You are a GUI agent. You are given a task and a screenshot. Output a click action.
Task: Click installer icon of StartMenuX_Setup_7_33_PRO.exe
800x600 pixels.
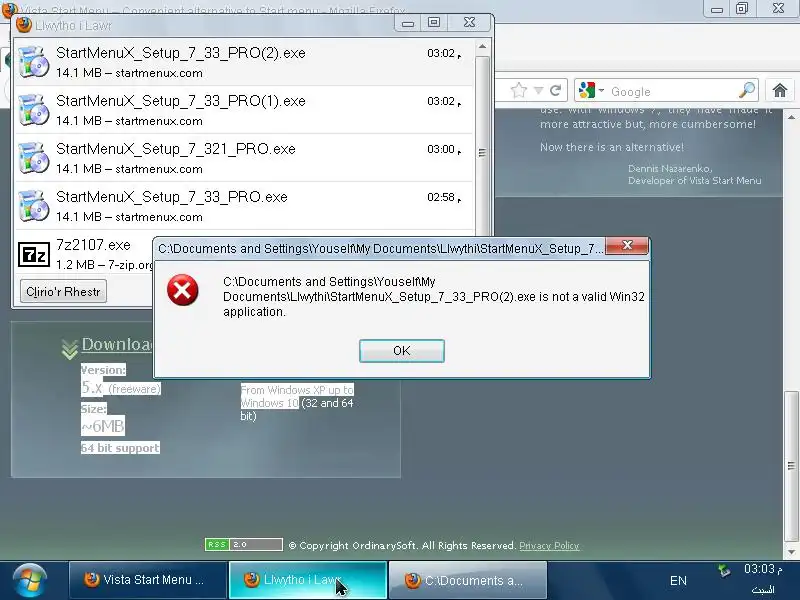[34, 206]
